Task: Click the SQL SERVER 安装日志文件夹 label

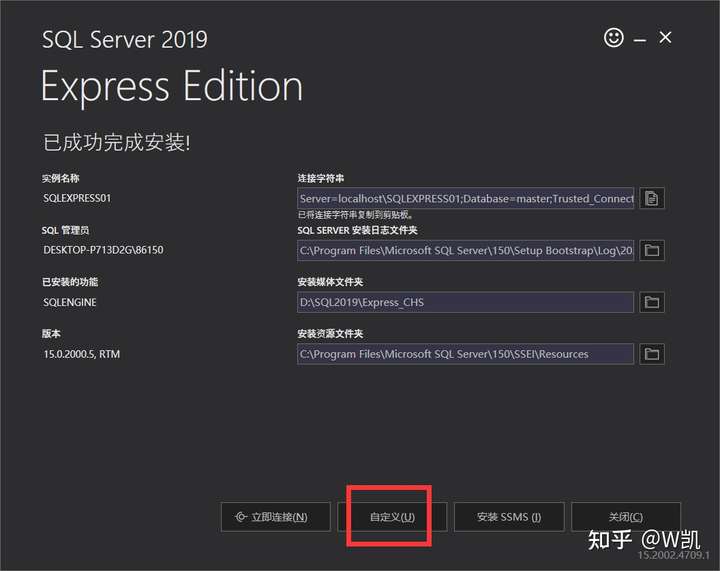Action: pyautogui.click(x=357, y=230)
